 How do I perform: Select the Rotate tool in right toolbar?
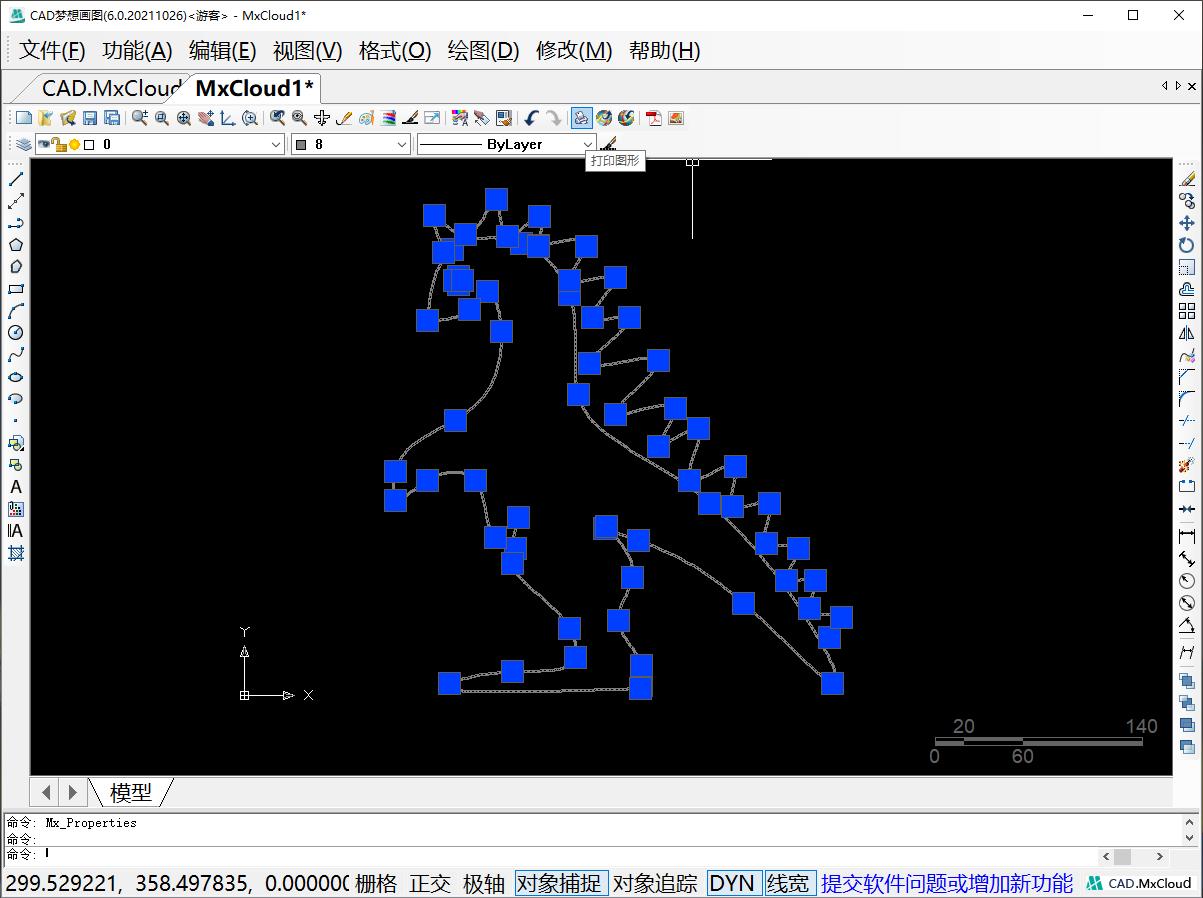click(1187, 245)
